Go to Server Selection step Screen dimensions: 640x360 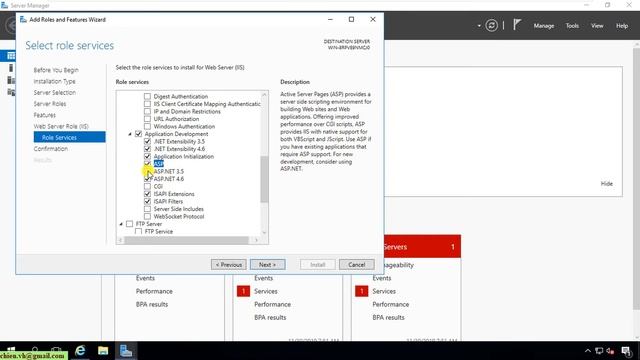pyautogui.click(x=55, y=93)
